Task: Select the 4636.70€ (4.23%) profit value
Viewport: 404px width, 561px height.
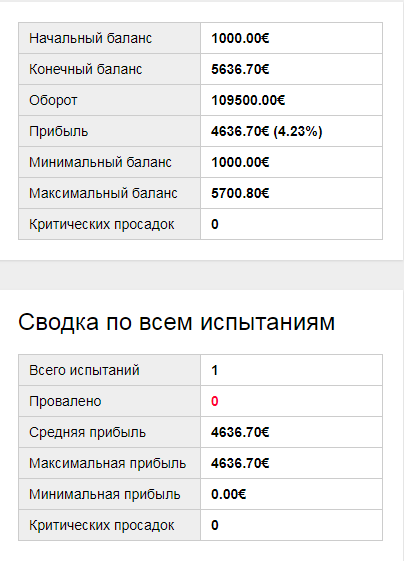Action: tap(267, 131)
